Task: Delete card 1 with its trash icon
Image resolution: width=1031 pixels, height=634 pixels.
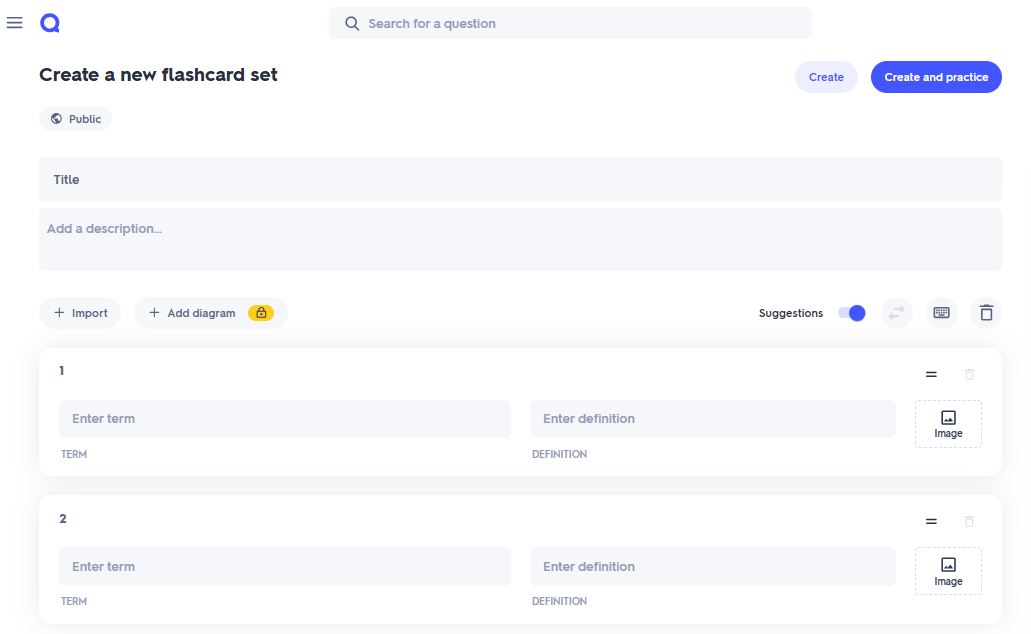Action: (x=969, y=374)
